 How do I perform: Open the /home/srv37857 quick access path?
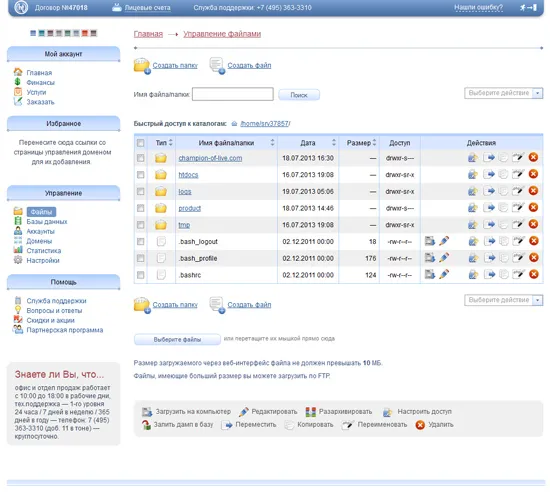click(x=264, y=123)
